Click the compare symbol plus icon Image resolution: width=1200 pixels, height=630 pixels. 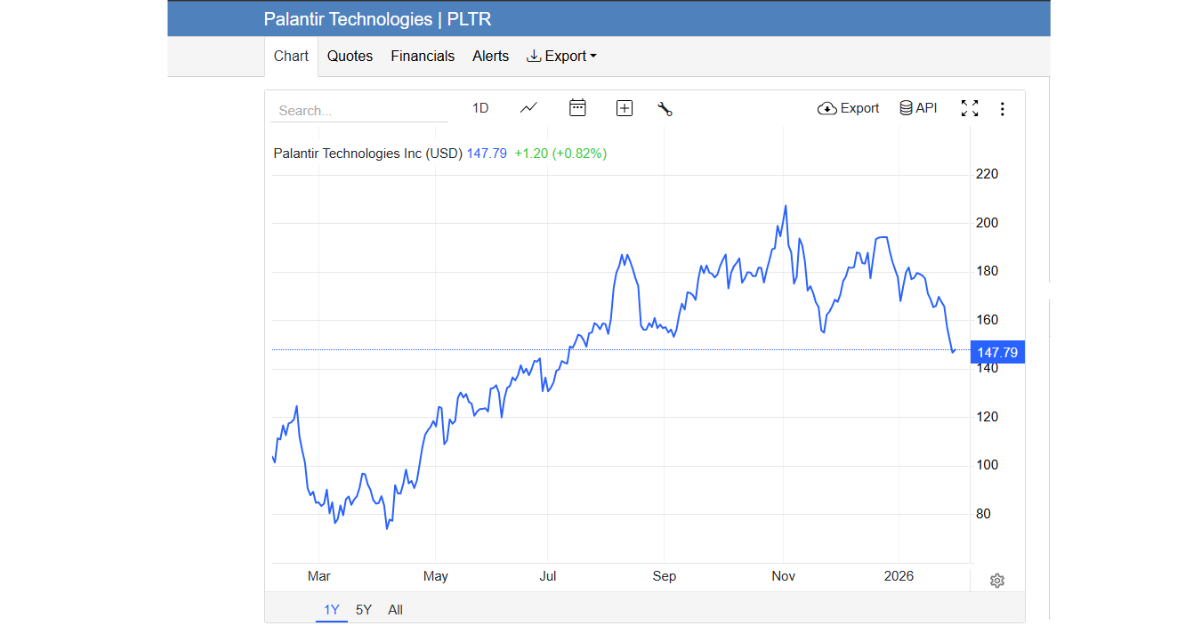(x=624, y=108)
